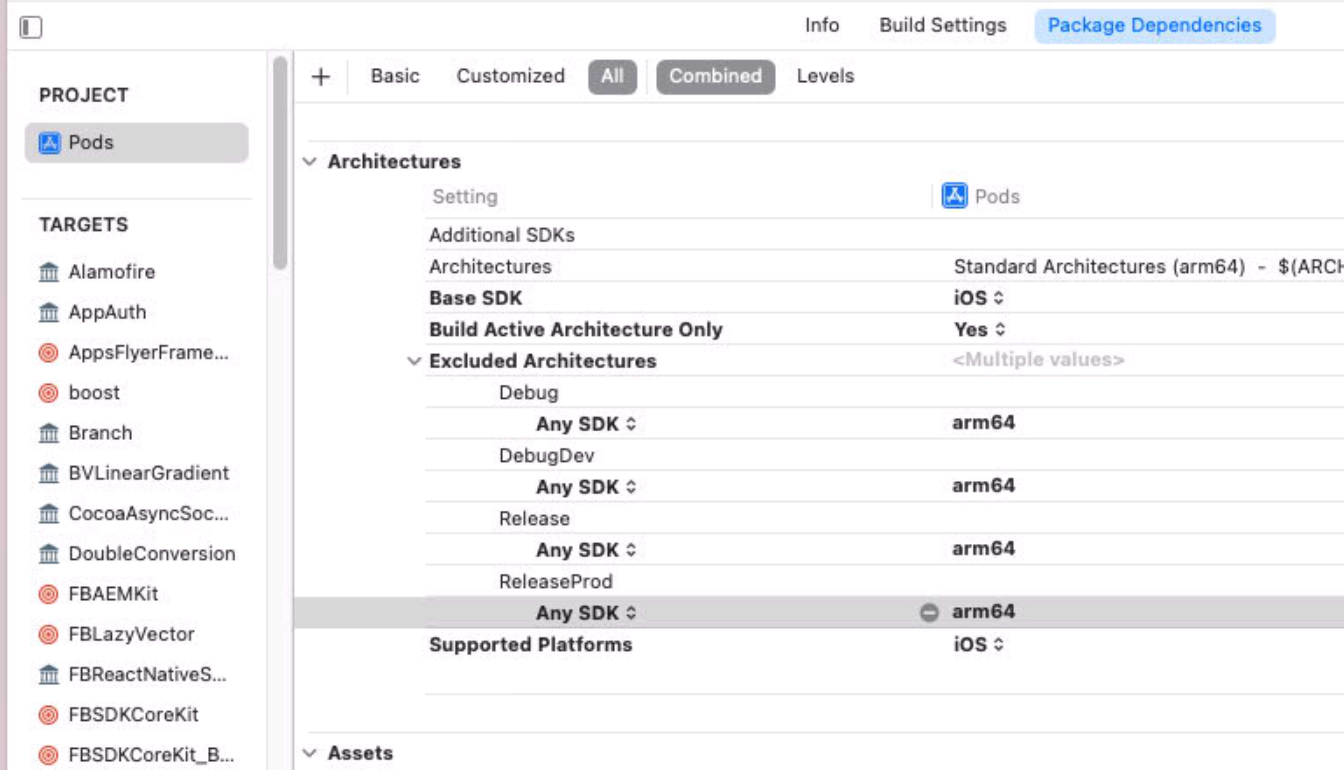This screenshot has width=1344, height=770.
Task: Click the Pods project blueprint icon
Action: [x=50, y=143]
